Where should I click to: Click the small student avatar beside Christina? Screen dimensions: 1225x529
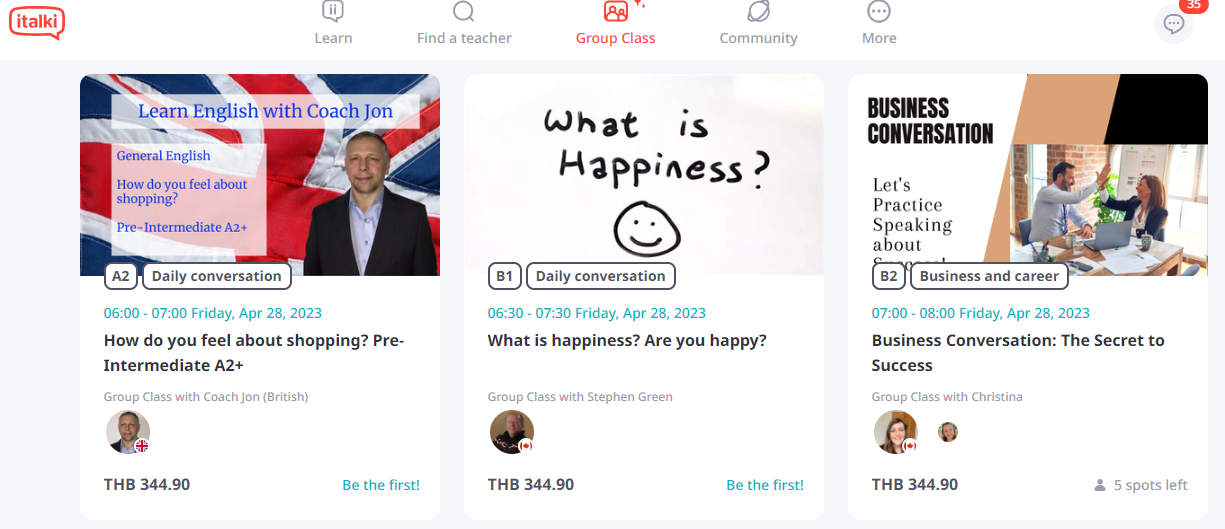pos(948,432)
